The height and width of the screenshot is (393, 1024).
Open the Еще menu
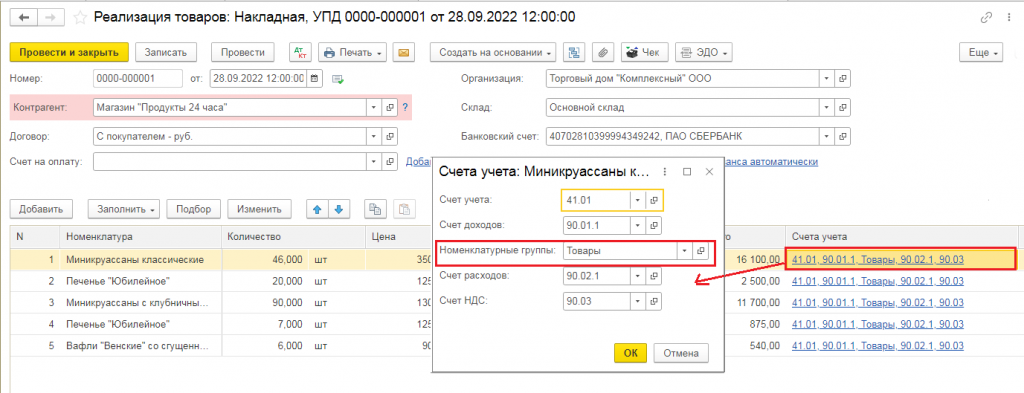pyautogui.click(x=980, y=53)
